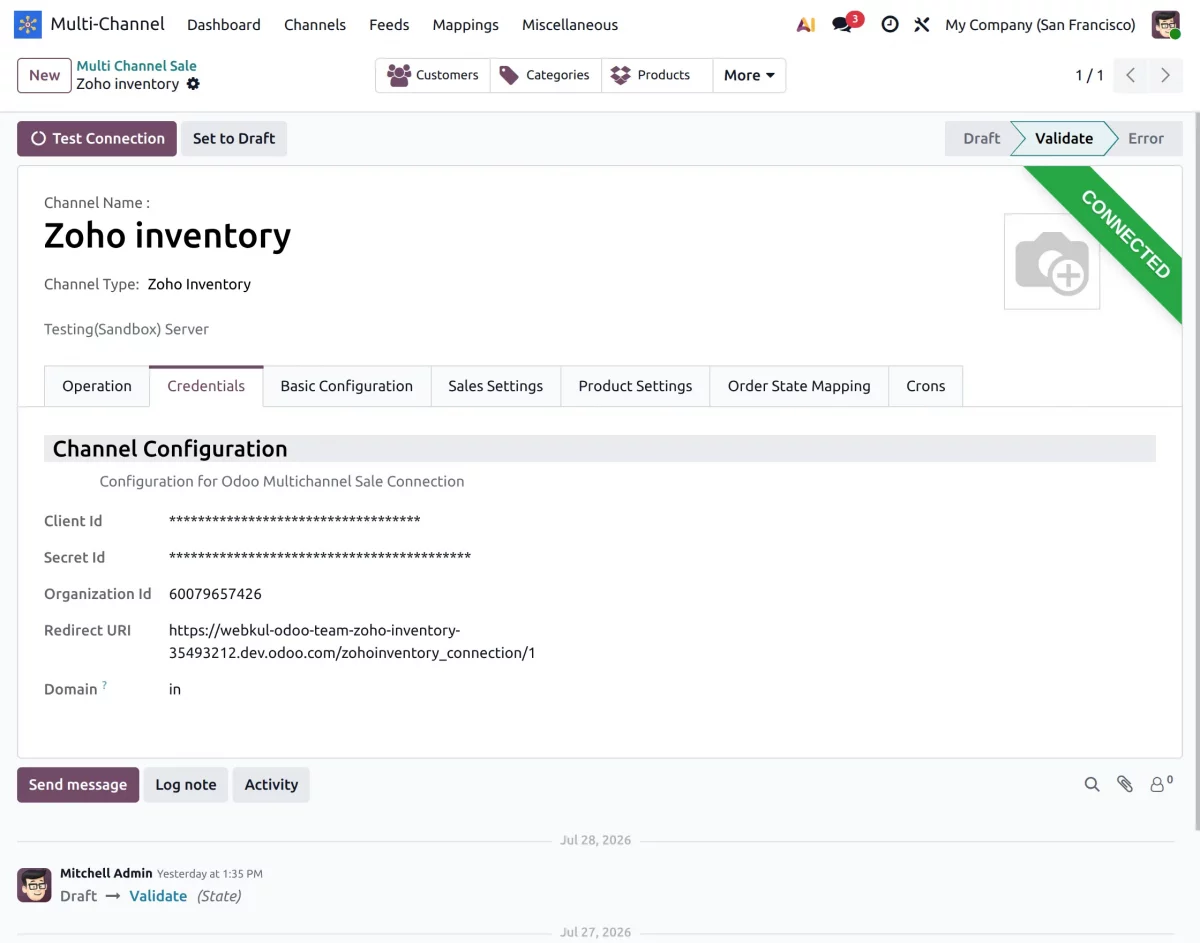Switch to the Crons tab
The width and height of the screenshot is (1200, 943).
click(926, 386)
